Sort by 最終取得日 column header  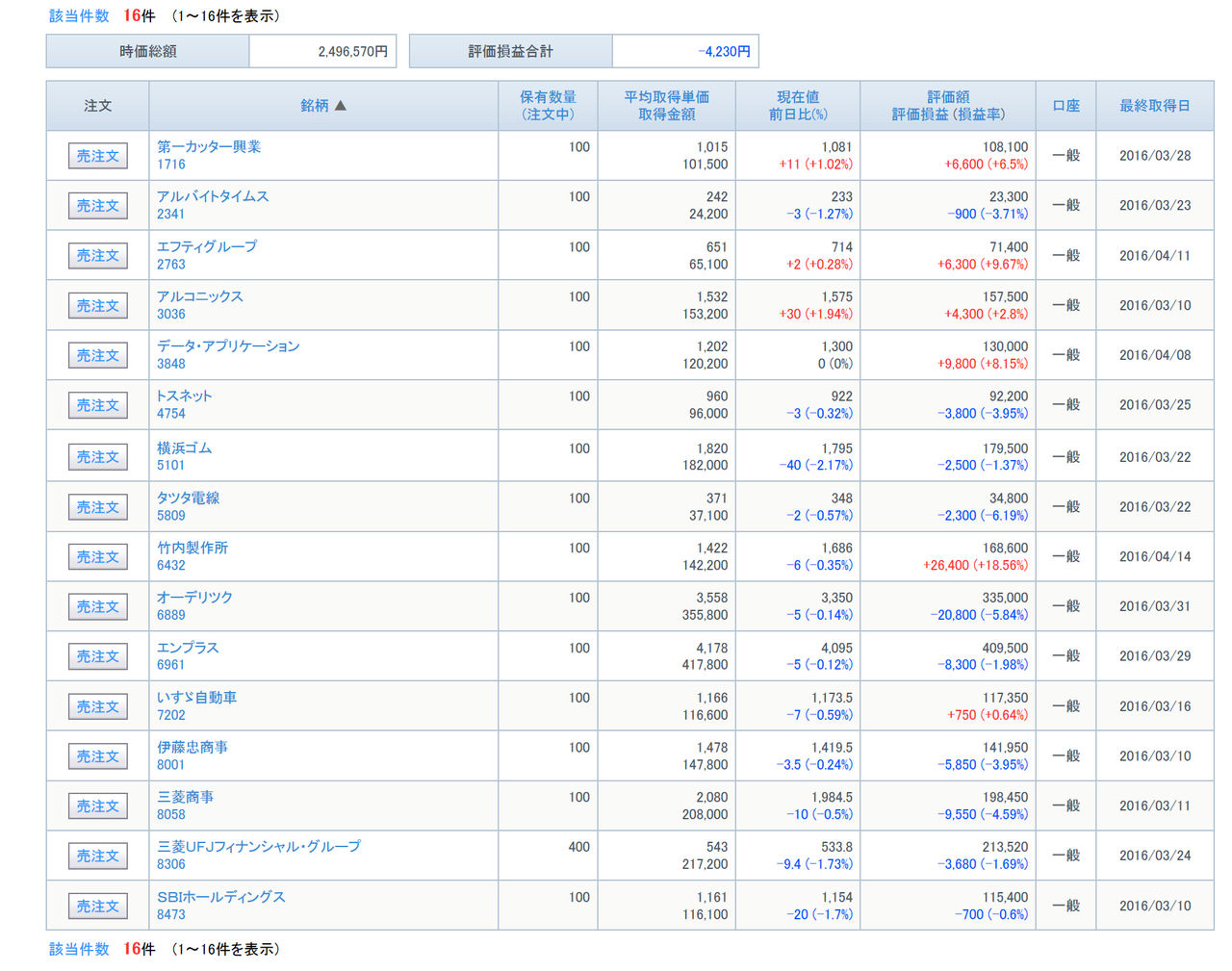click(x=1155, y=106)
